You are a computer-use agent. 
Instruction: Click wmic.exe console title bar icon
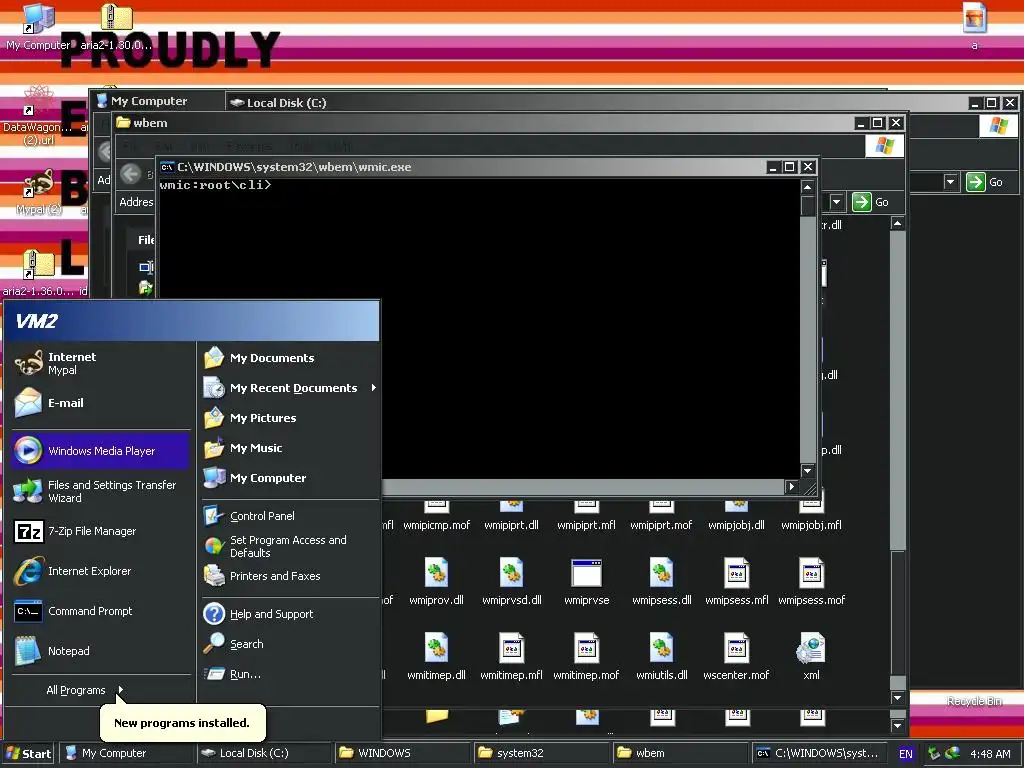click(167, 167)
